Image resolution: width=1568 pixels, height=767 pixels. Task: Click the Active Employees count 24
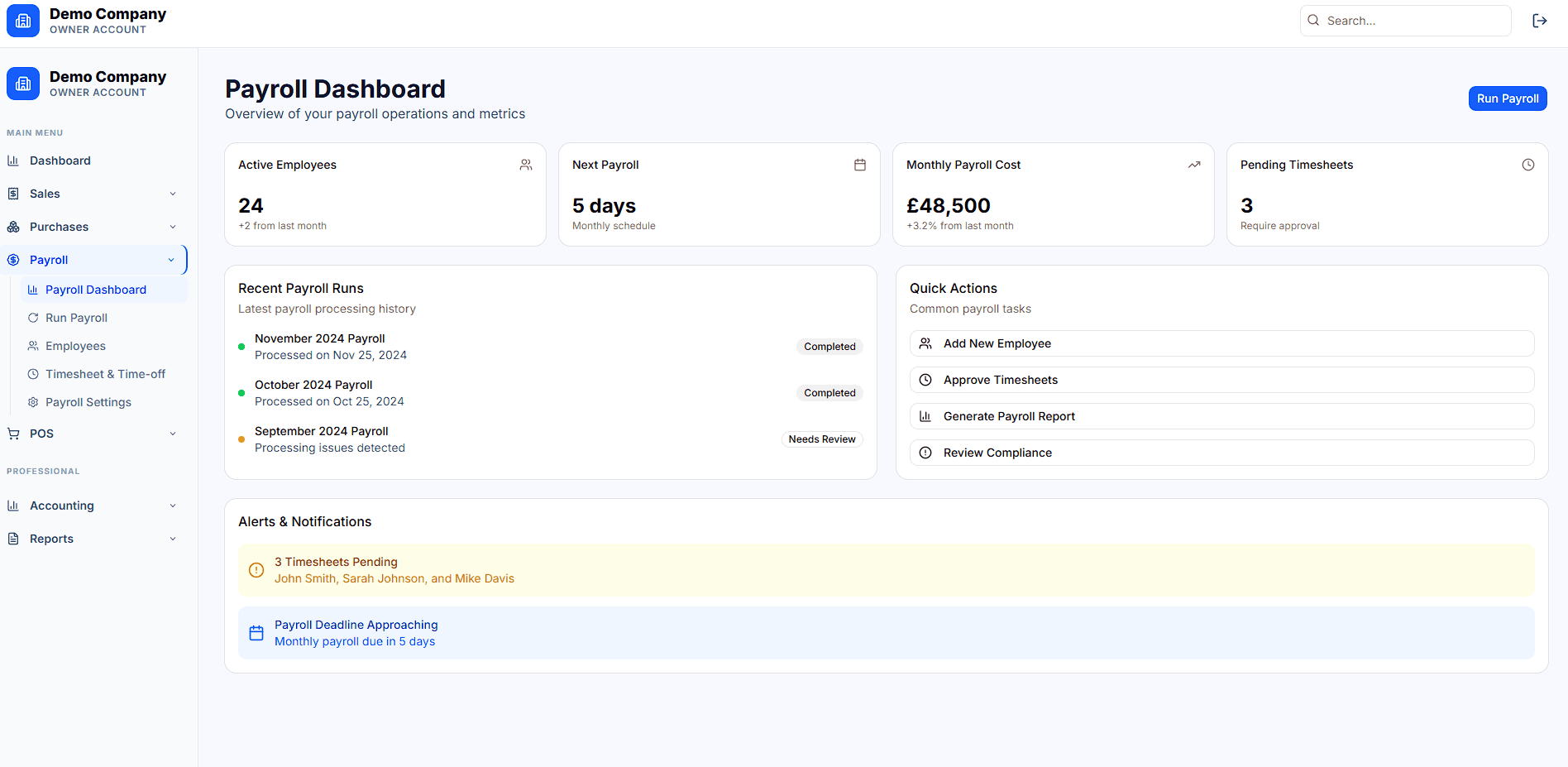pyautogui.click(x=251, y=205)
